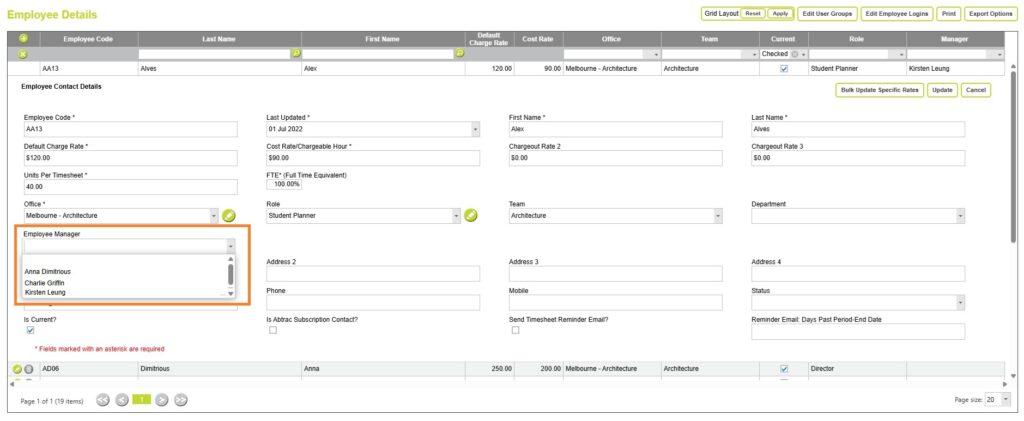Enable Is Abtrac Subscription Contact checkbox
The width and height of the screenshot is (1024, 421).
coord(272,330)
